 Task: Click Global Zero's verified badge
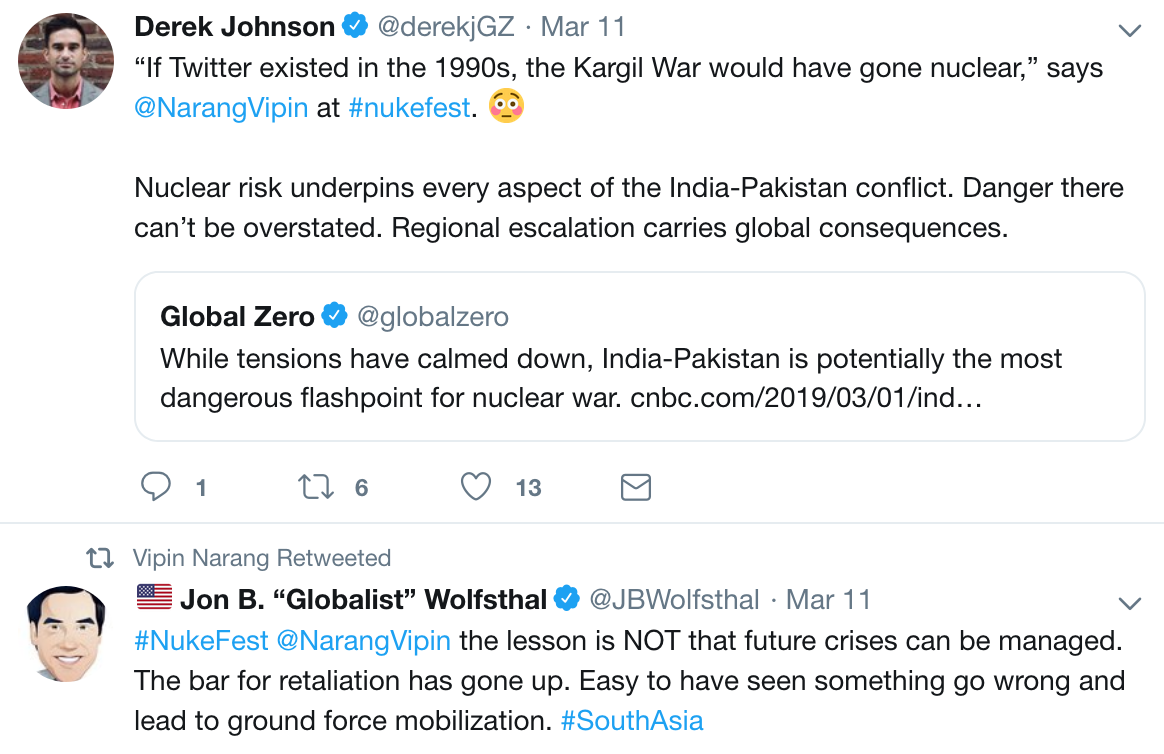(334, 315)
